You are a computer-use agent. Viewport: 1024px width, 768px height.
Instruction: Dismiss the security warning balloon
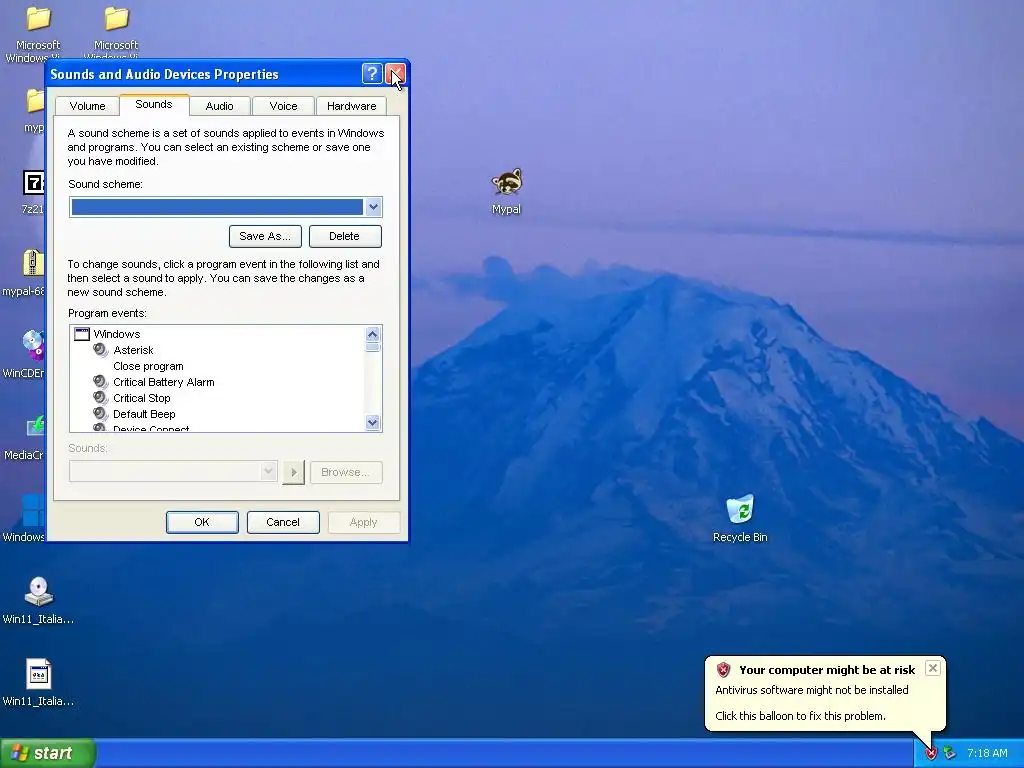pyautogui.click(x=933, y=668)
